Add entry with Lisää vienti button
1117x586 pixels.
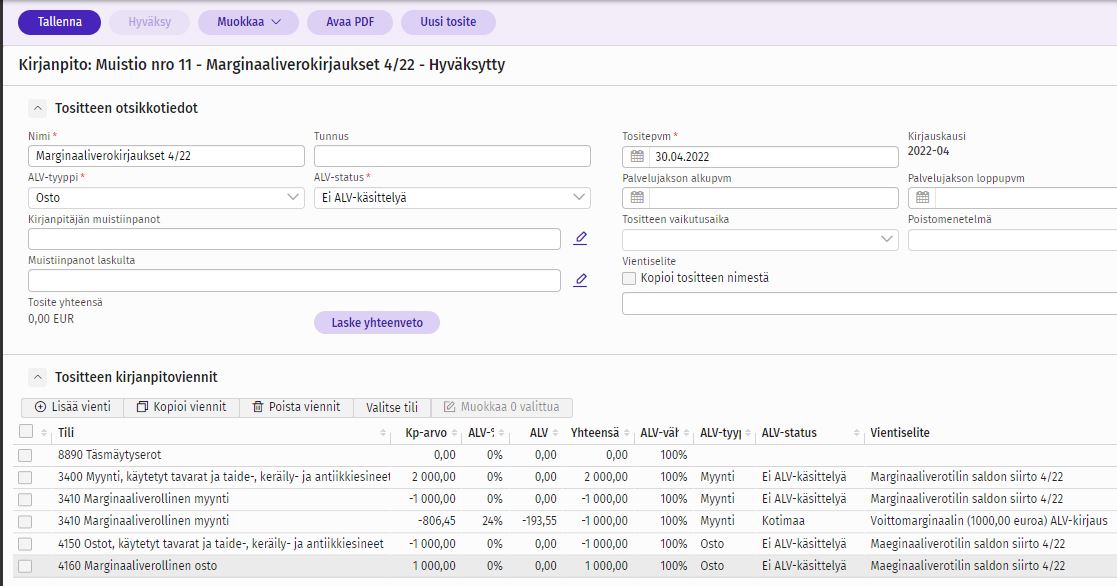(73, 407)
